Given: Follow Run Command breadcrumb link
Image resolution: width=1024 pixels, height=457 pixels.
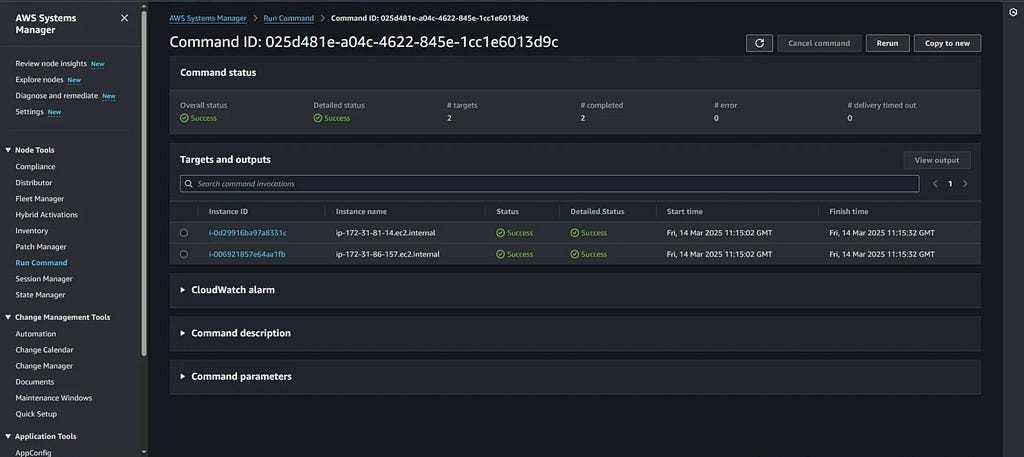Looking at the screenshot, I should 289,18.
